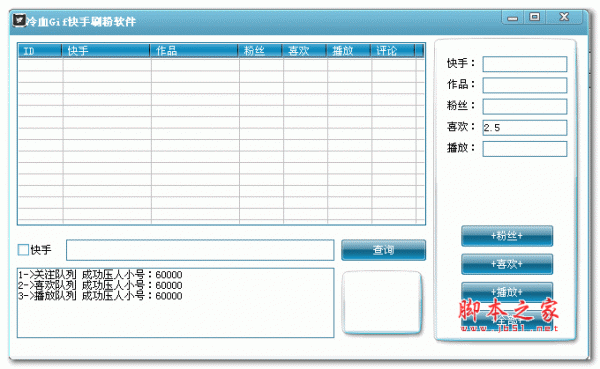Click the 粉丝: label

click(x=461, y=105)
